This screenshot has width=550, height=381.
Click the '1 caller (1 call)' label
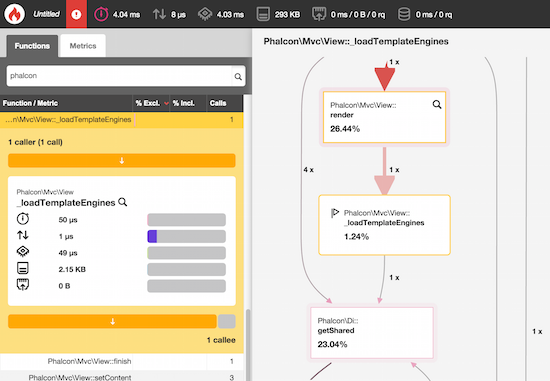(x=35, y=142)
